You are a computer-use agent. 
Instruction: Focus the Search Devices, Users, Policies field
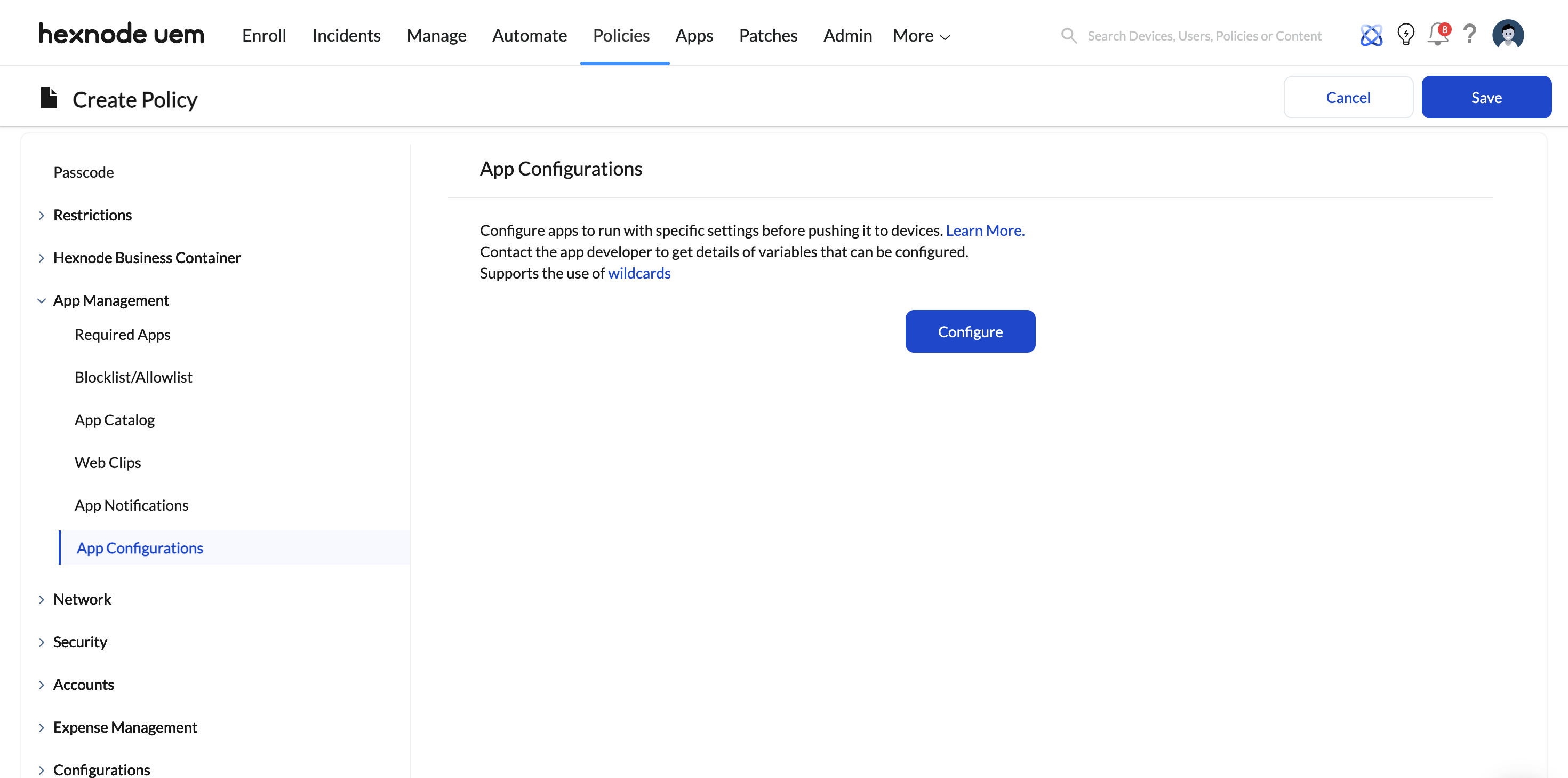(x=1204, y=35)
